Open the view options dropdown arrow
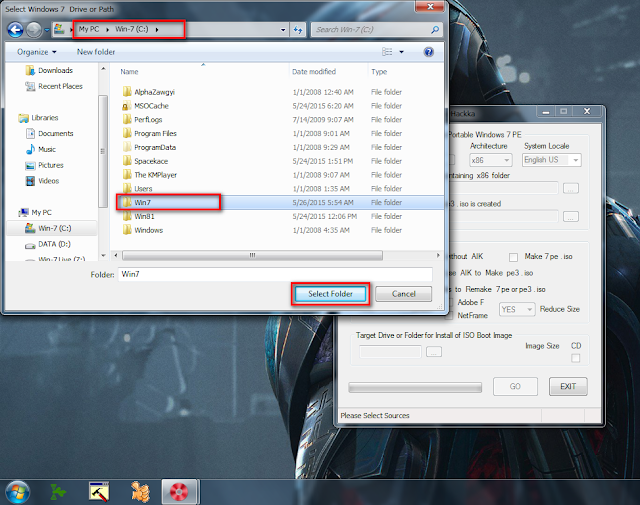Screen dimensions: 640x505 click(401, 52)
